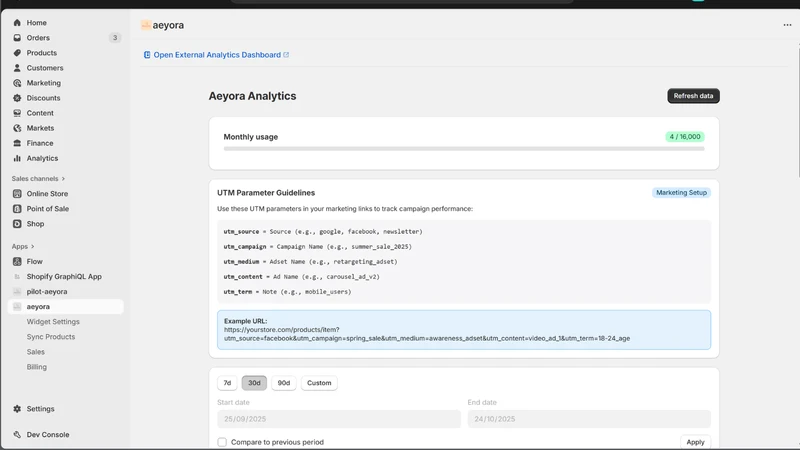Screen dimensions: 800x450
Task: Click the Start date field
Action: [339, 419]
